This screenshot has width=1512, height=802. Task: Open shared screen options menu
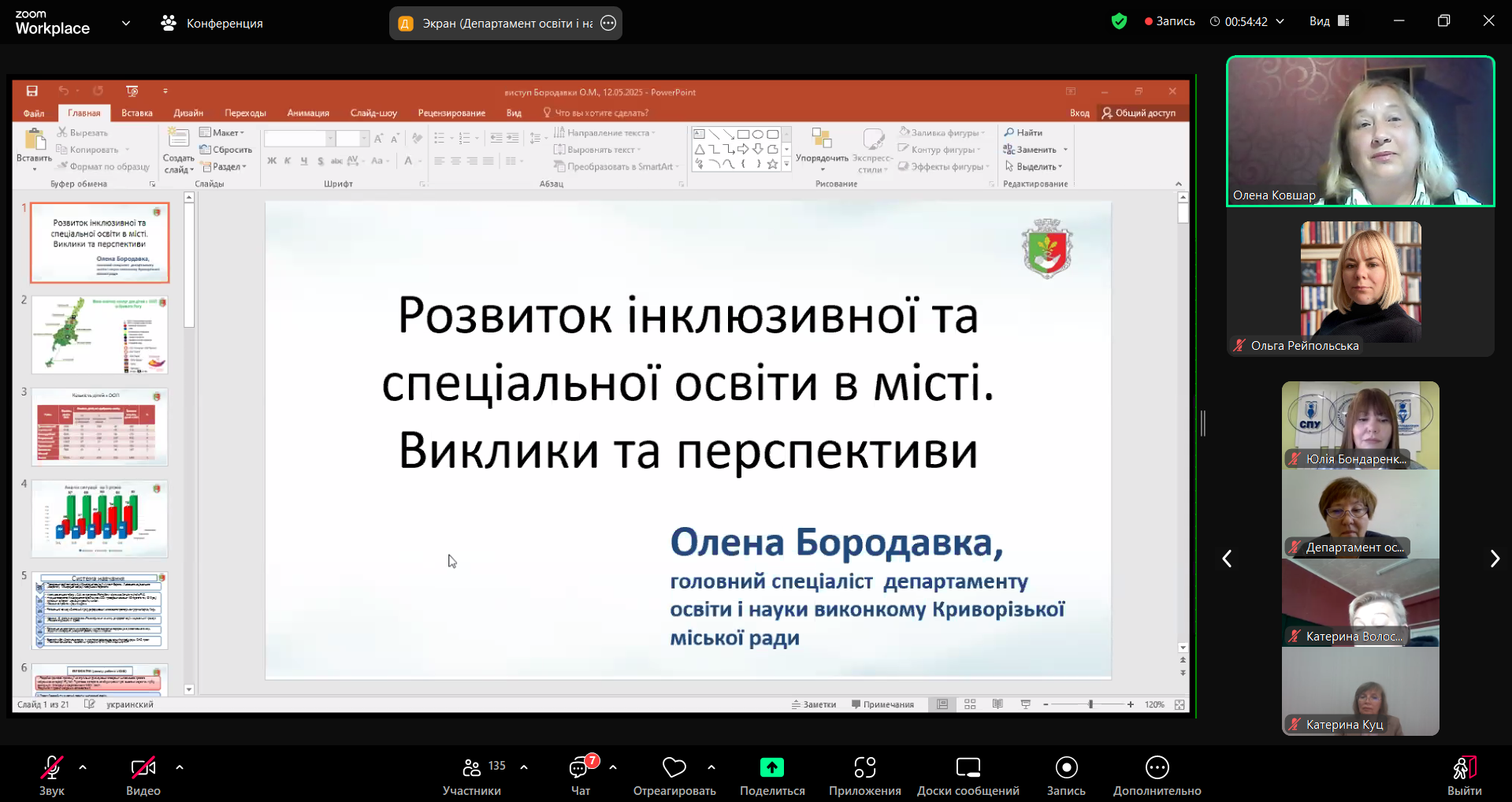click(x=608, y=24)
